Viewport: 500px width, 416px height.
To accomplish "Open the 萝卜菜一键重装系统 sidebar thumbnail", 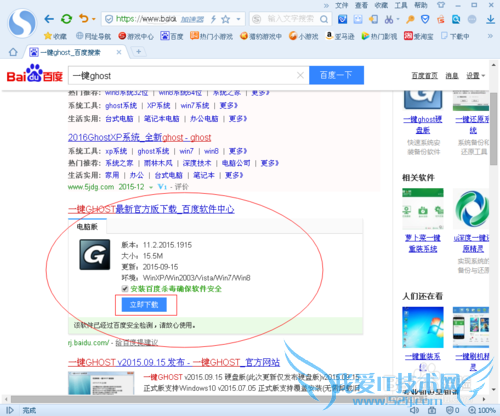I will [423, 209].
